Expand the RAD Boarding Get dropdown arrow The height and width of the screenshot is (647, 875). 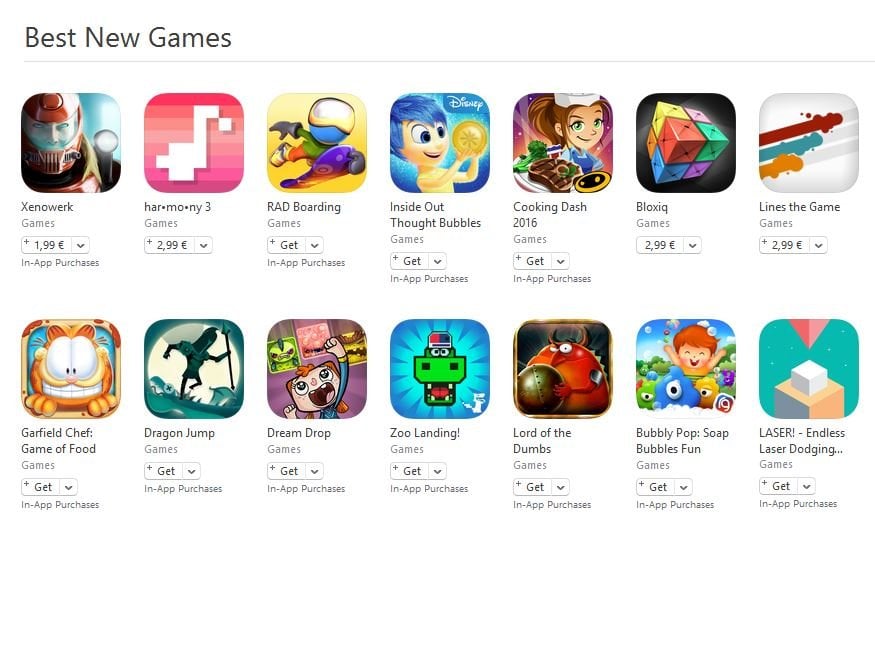(x=315, y=245)
